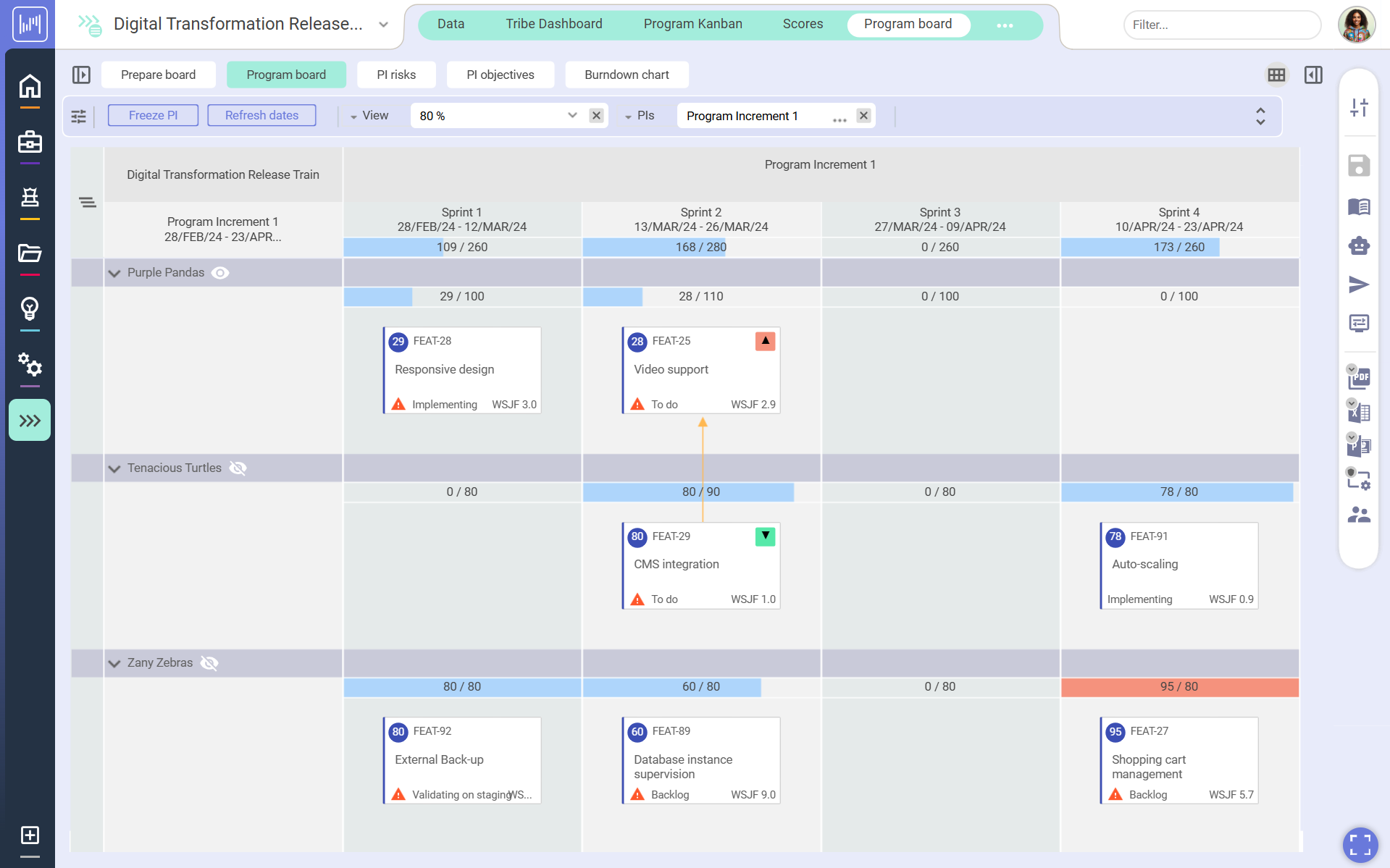Expand the release train title dropdown
The height and width of the screenshot is (868, 1390).
pyautogui.click(x=383, y=25)
